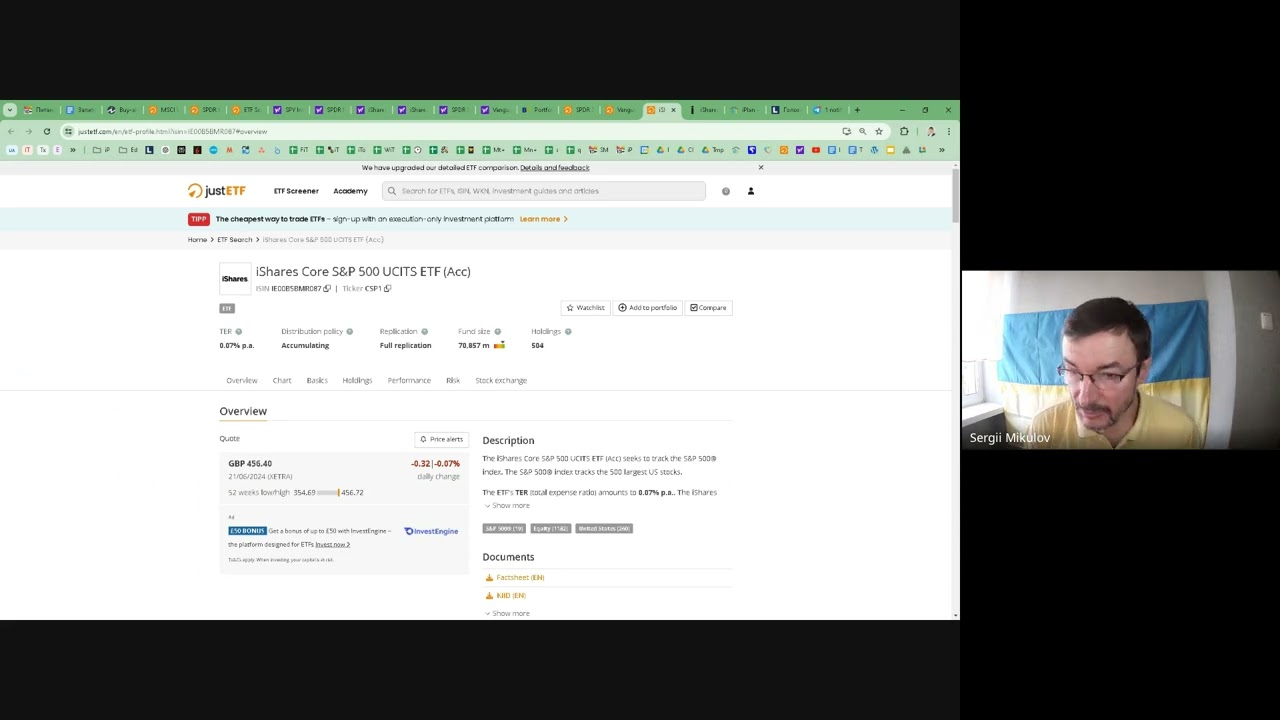Bookmark page with the star icon
Screen dimensions: 1280x720
(x=879, y=132)
